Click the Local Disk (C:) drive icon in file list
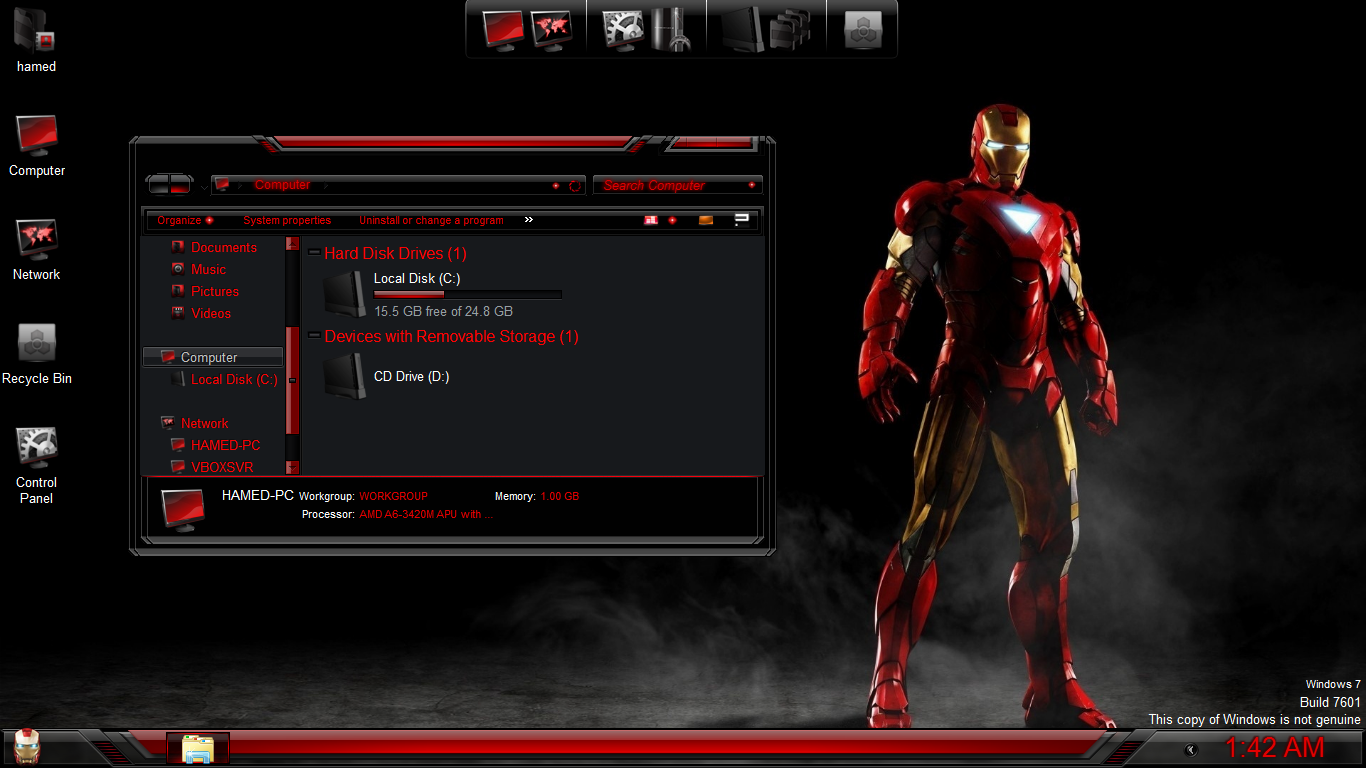 coord(345,293)
